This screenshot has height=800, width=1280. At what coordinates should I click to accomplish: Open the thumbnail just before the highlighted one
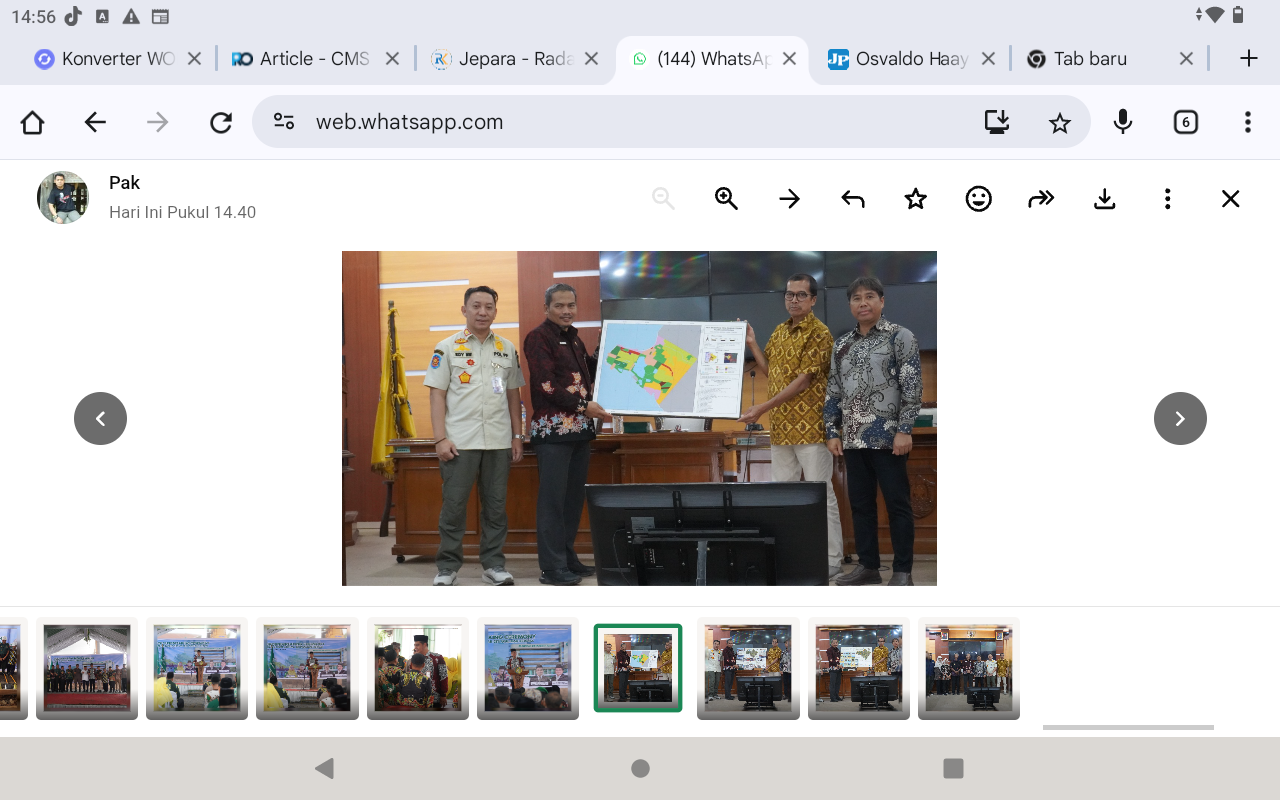(x=528, y=668)
